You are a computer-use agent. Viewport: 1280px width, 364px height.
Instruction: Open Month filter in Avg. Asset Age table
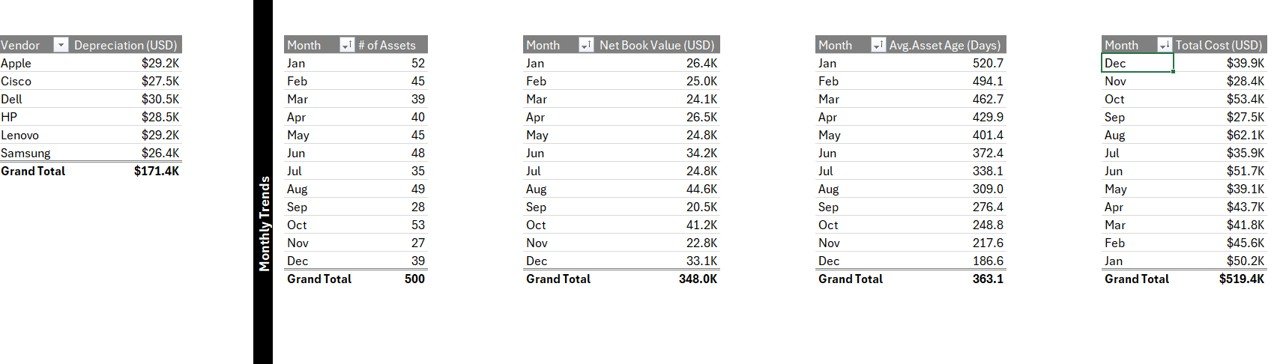click(x=878, y=45)
